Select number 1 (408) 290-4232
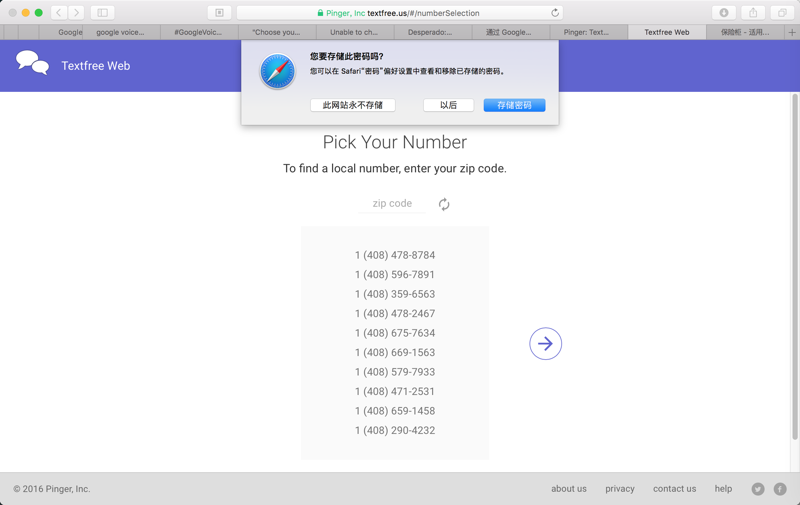This screenshot has height=505, width=800. click(395, 431)
